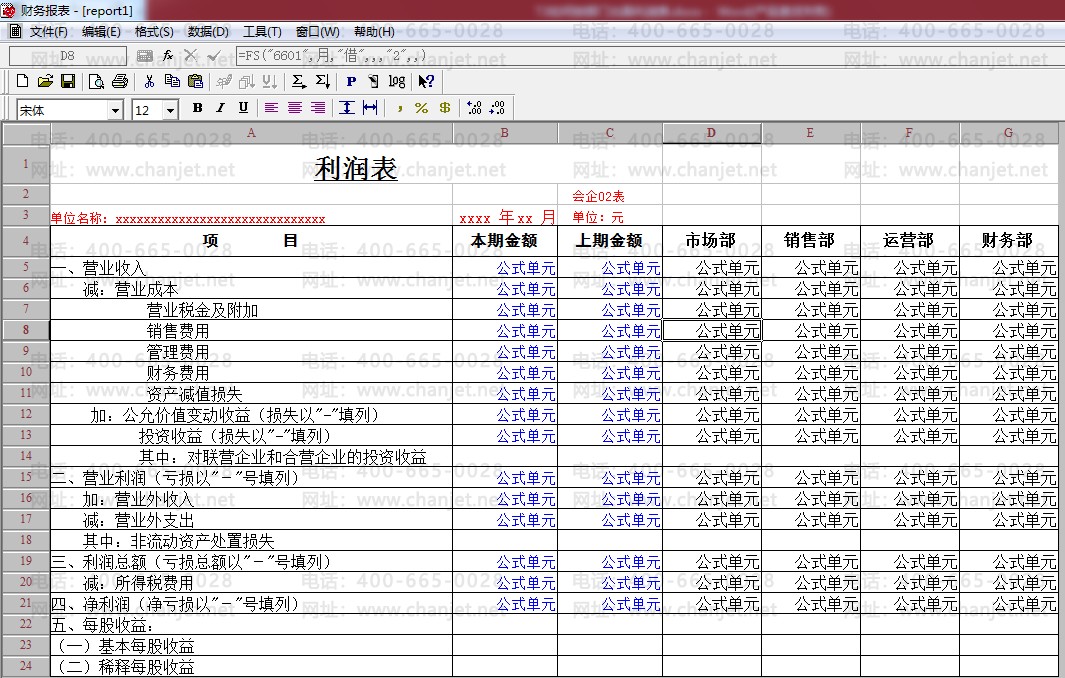
Task: Click the Save icon in the toolbar
Action: pos(66,81)
